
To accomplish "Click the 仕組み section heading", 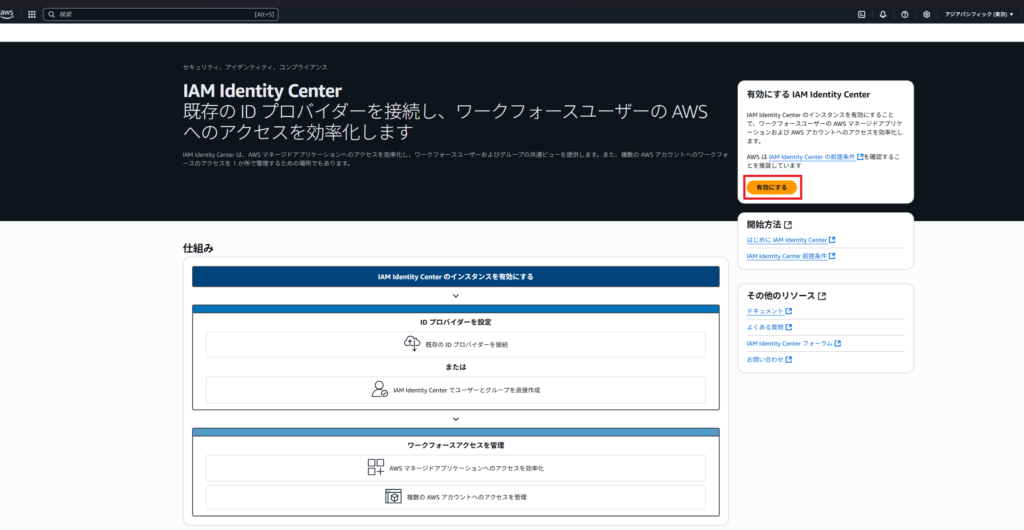I will click(199, 249).
